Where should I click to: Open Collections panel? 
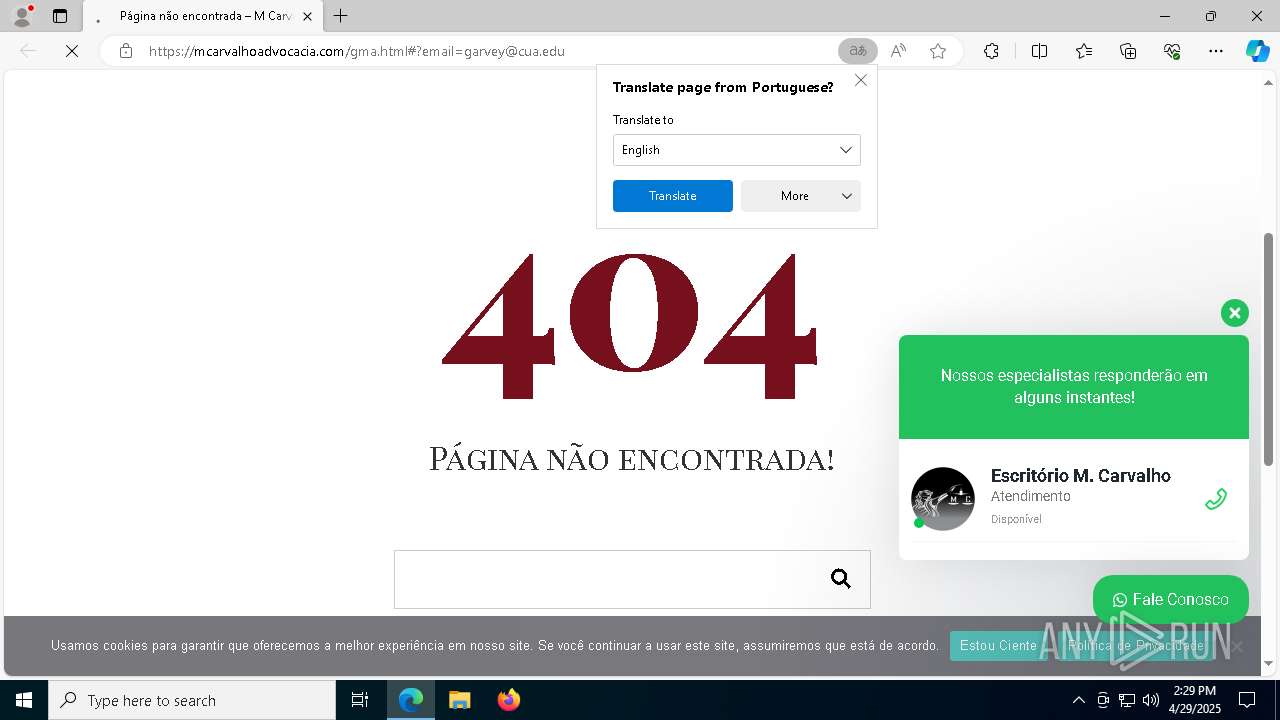[1128, 51]
